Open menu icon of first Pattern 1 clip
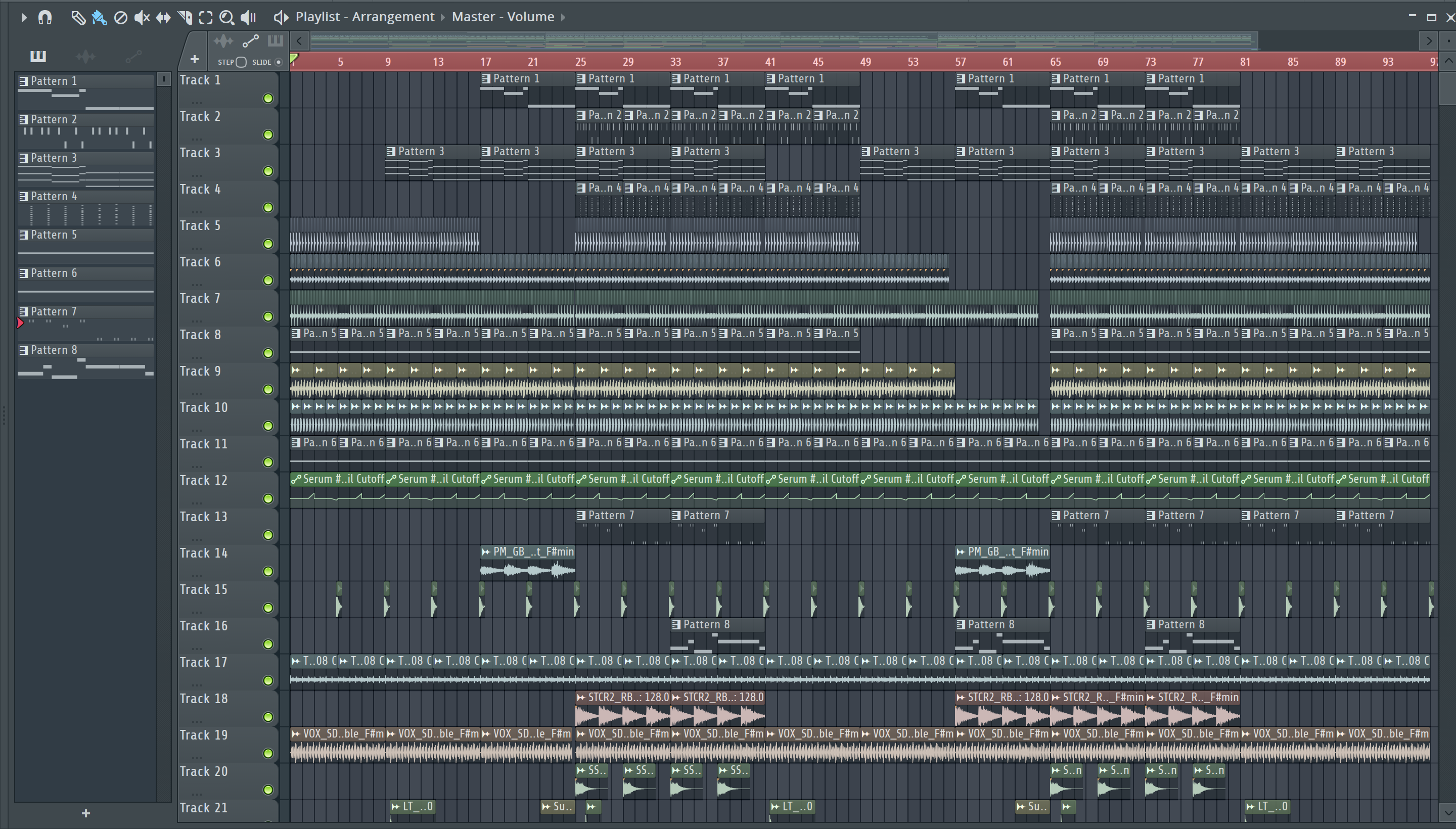The height and width of the screenshot is (829, 1456). point(486,78)
